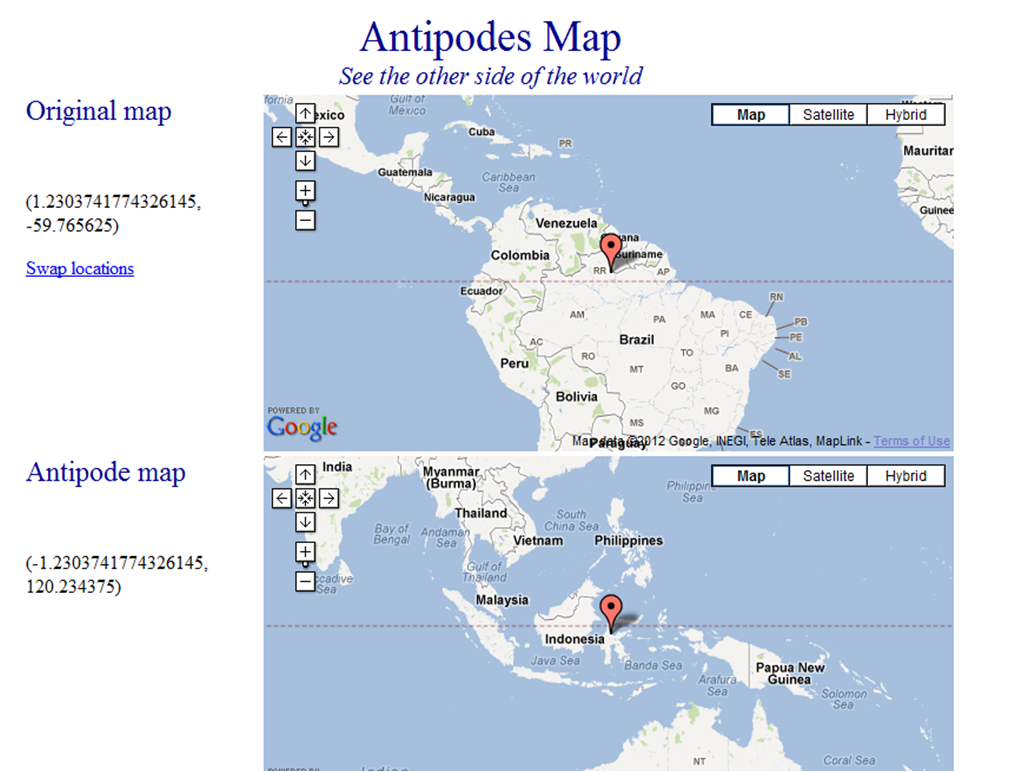Click the pan down arrow on antipode map

pos(305,521)
